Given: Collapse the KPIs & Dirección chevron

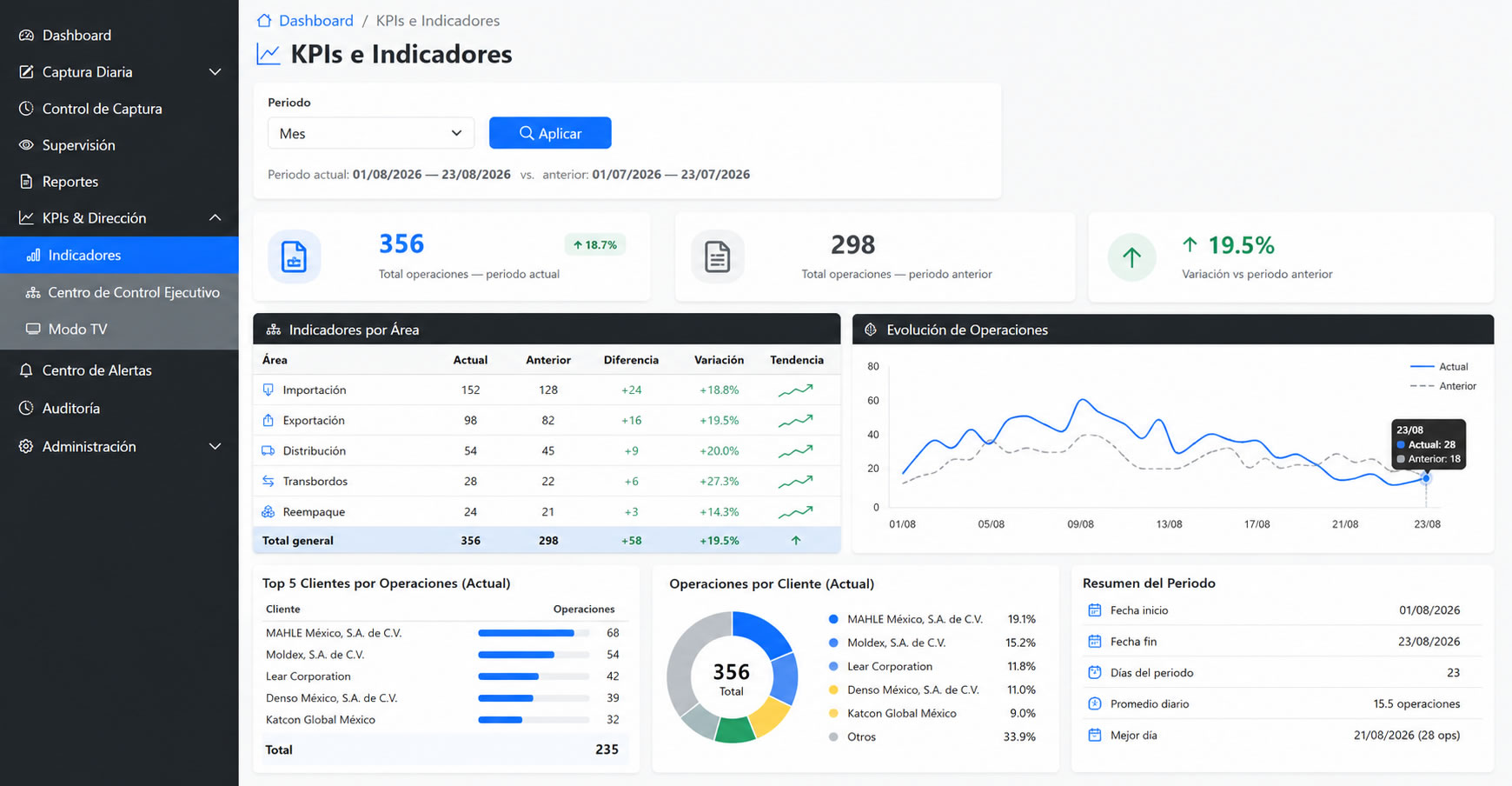Looking at the screenshot, I should (x=215, y=217).
